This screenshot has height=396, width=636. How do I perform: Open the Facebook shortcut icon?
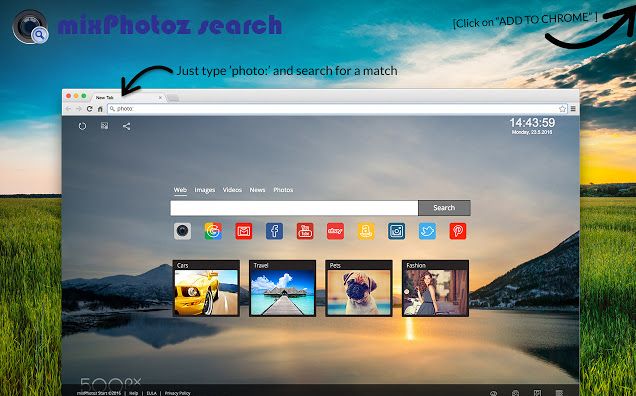(x=274, y=231)
